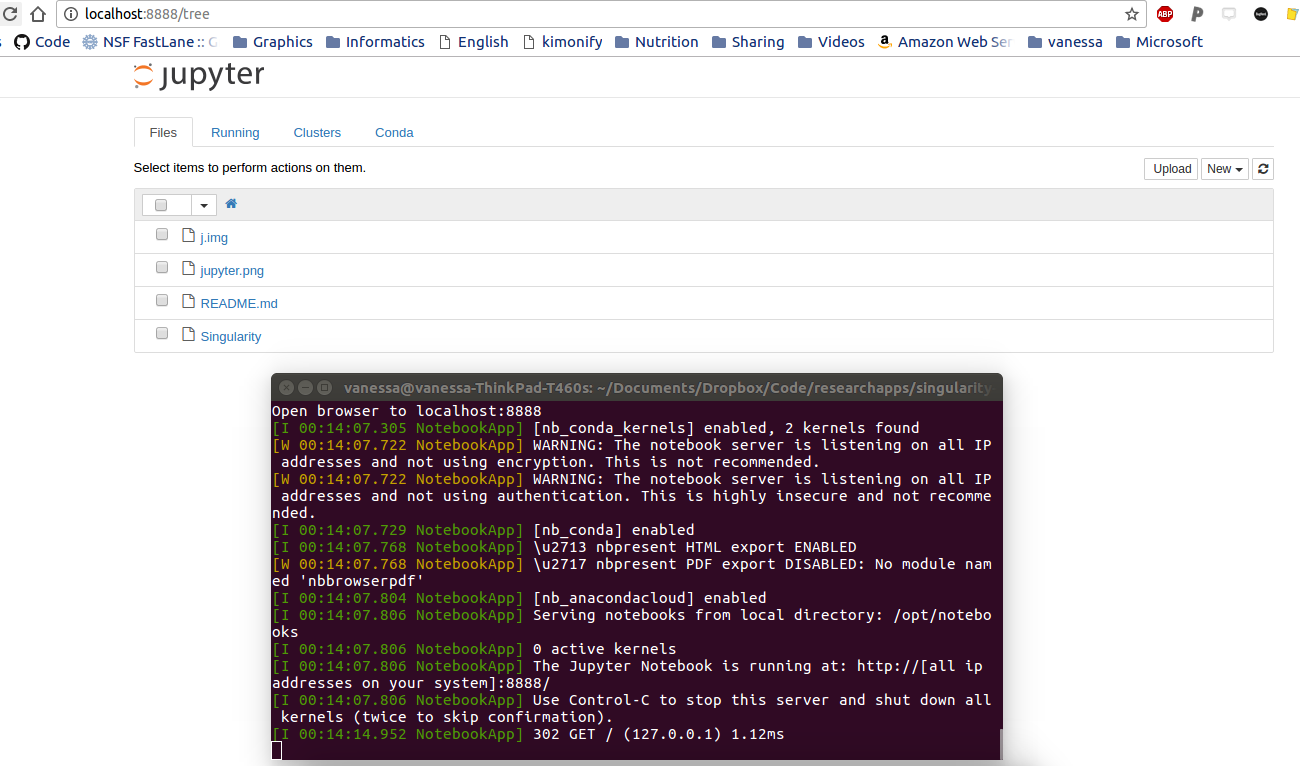This screenshot has width=1300, height=766.
Task: Open the Amazon Web Services bookmark
Action: click(944, 42)
